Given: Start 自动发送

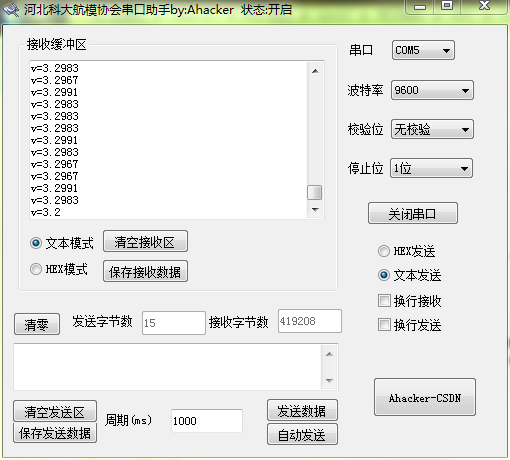Looking at the screenshot, I should coord(302,434).
